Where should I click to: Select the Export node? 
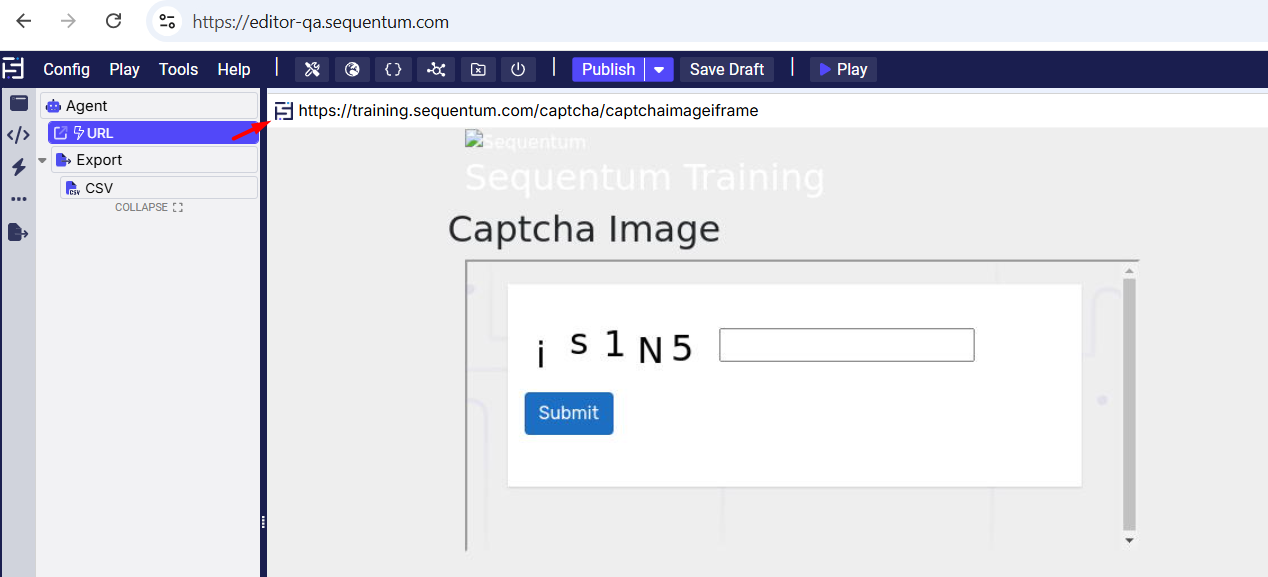coord(154,160)
